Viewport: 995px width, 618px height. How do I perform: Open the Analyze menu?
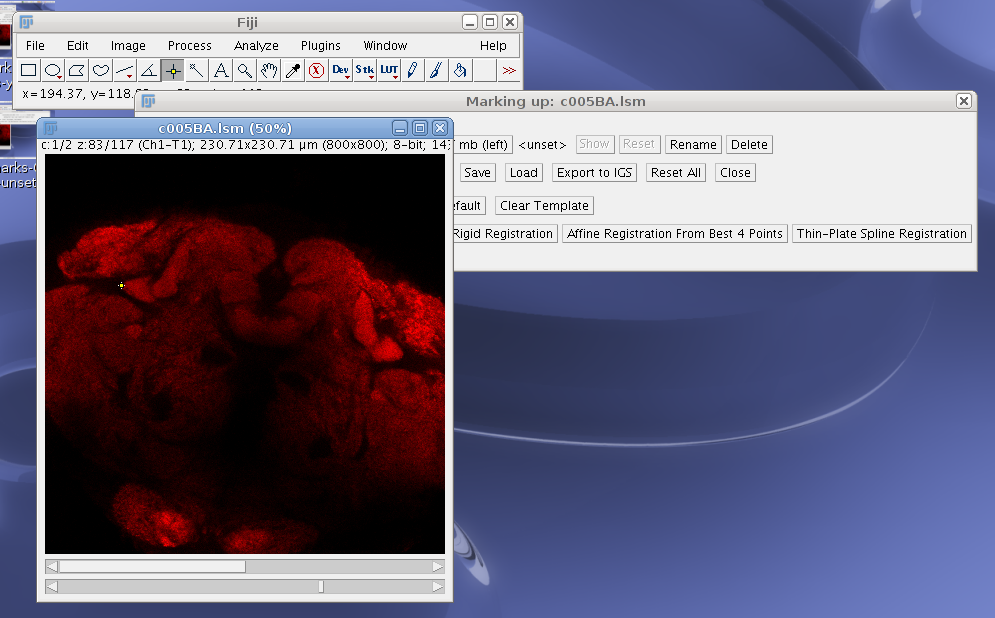256,46
